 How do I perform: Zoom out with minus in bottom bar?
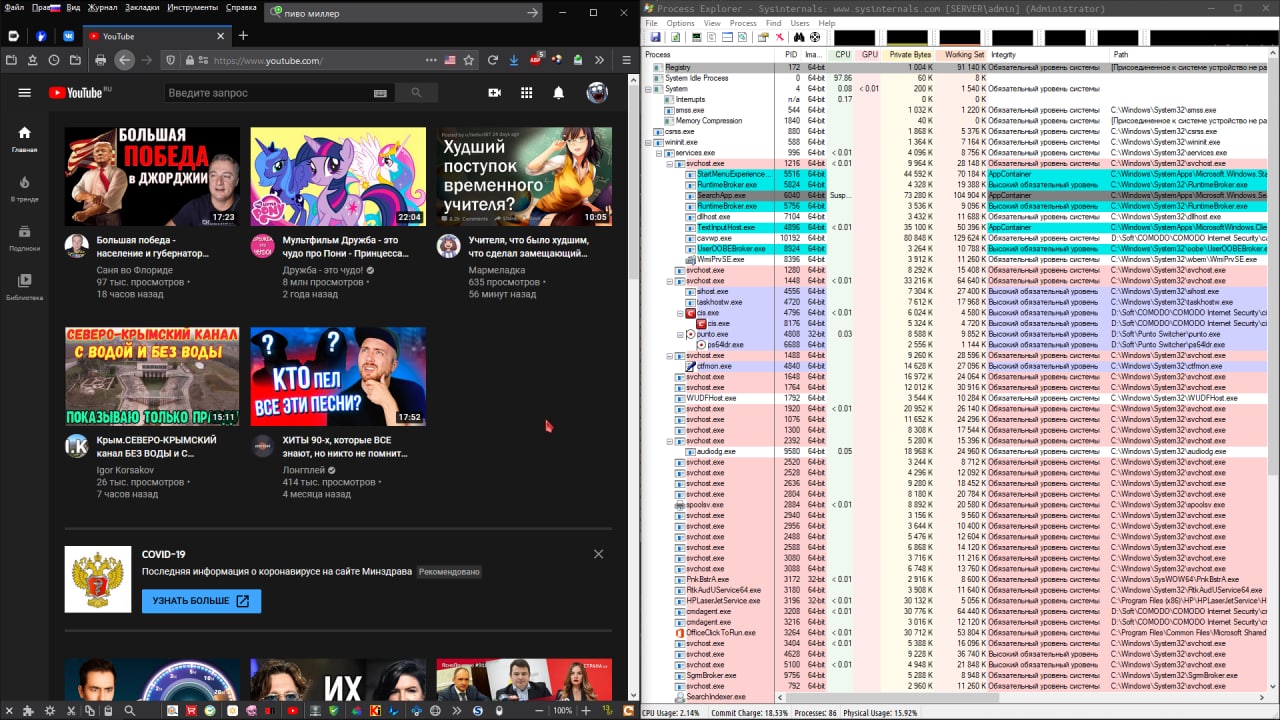click(x=539, y=710)
